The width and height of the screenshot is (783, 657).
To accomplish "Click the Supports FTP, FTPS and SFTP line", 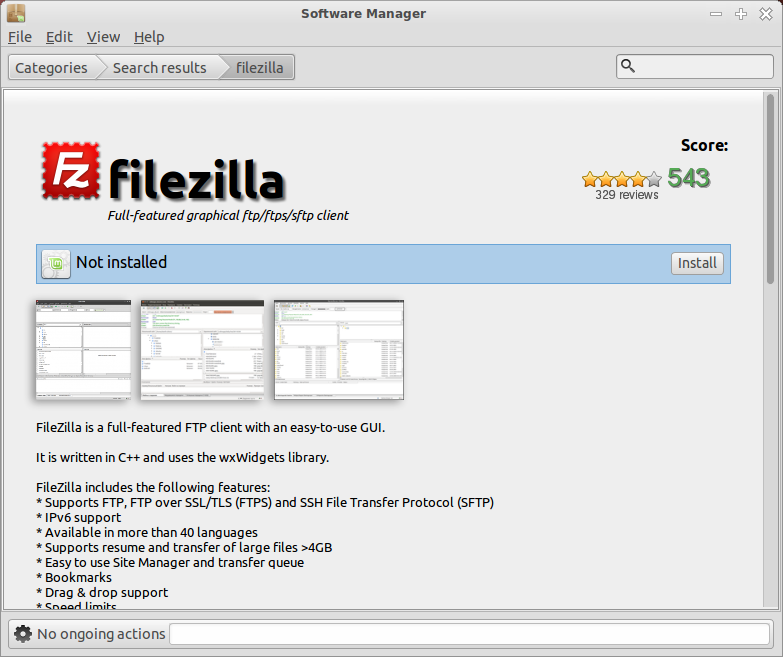I will click(265, 502).
